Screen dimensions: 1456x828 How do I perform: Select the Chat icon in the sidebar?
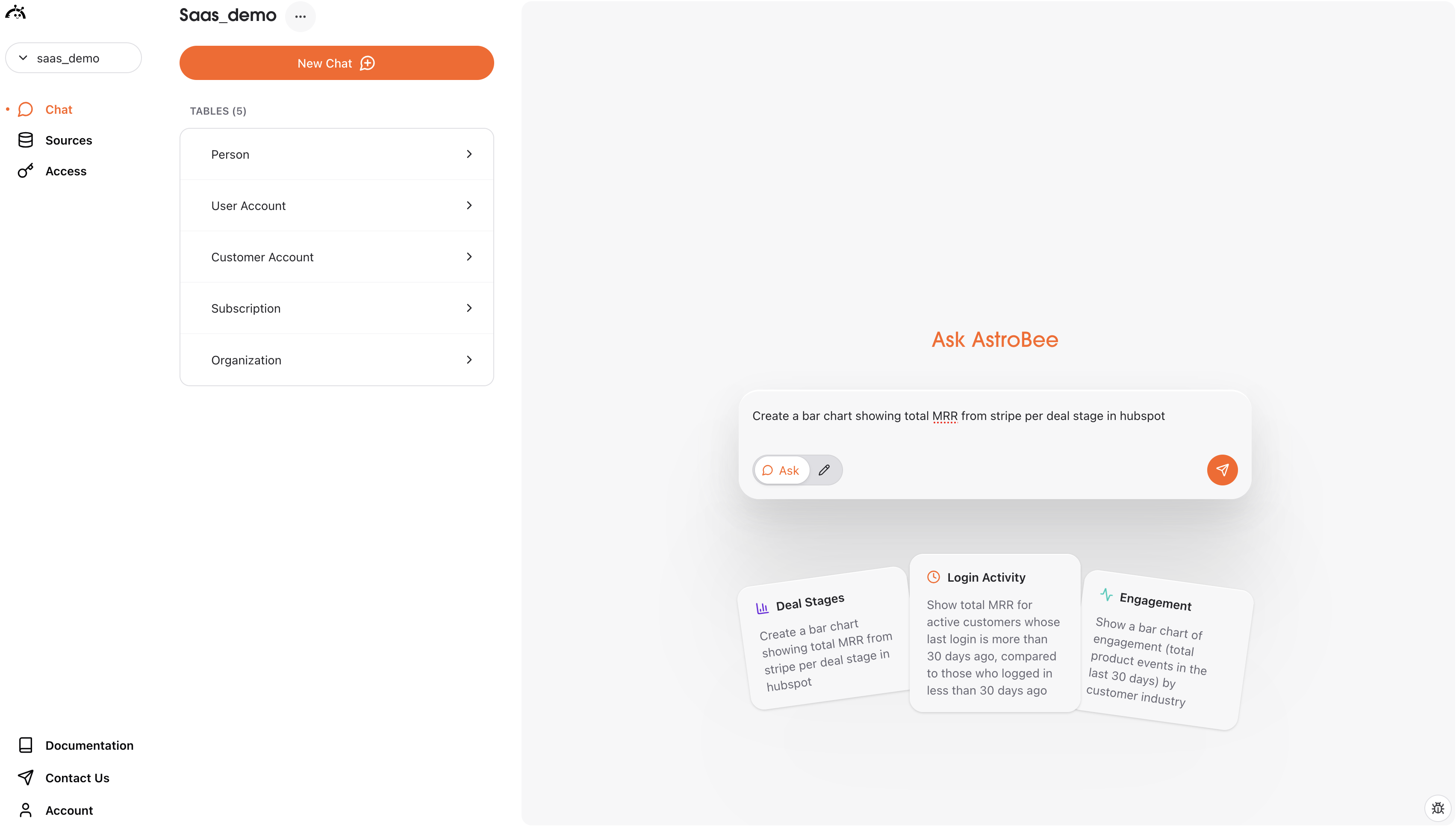pos(26,109)
